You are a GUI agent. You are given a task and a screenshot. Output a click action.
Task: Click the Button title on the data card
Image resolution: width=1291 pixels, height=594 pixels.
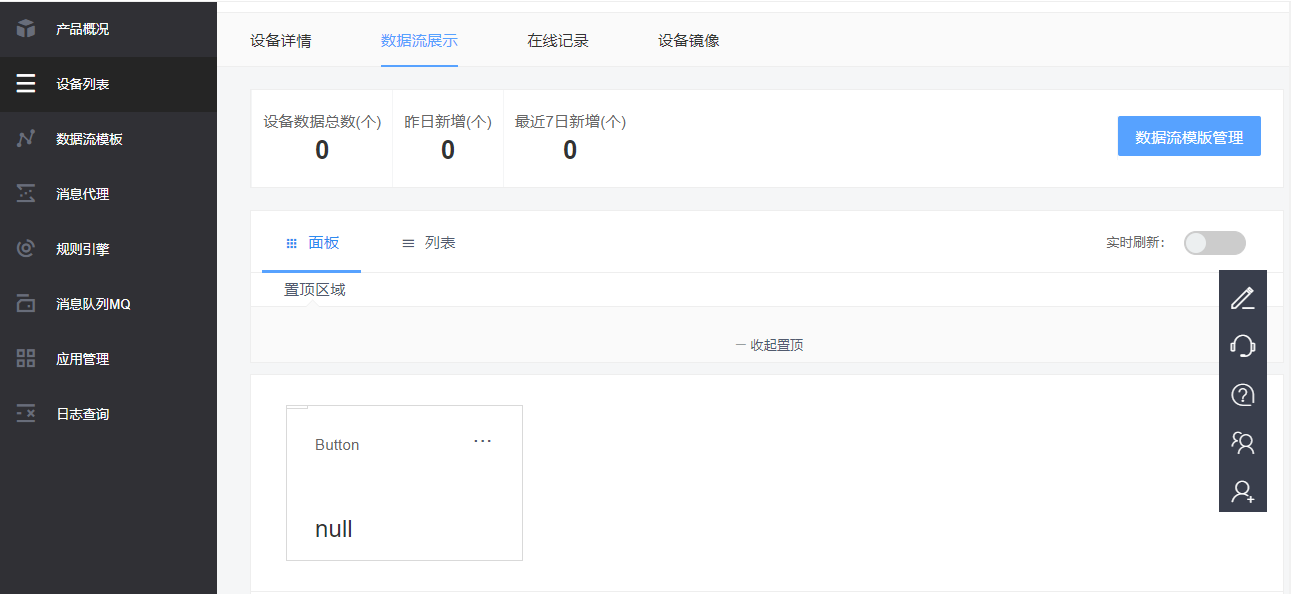point(337,445)
